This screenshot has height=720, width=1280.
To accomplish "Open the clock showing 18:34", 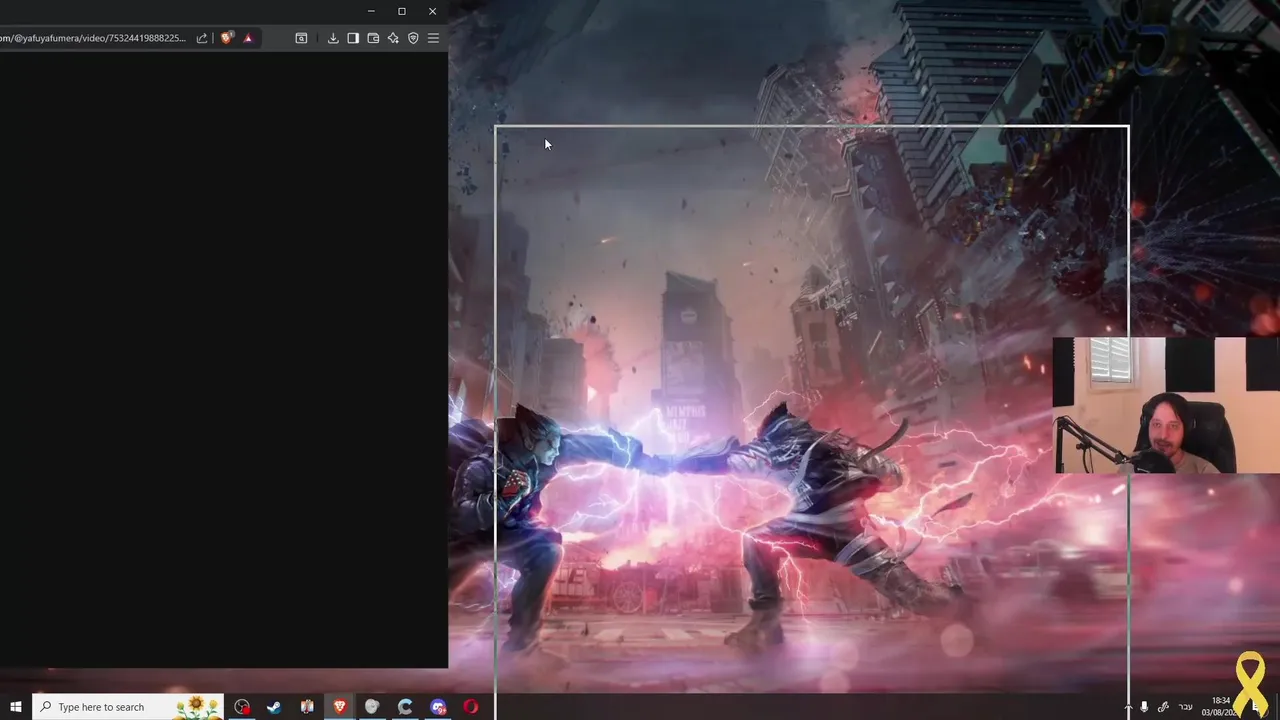I will point(1220,707).
